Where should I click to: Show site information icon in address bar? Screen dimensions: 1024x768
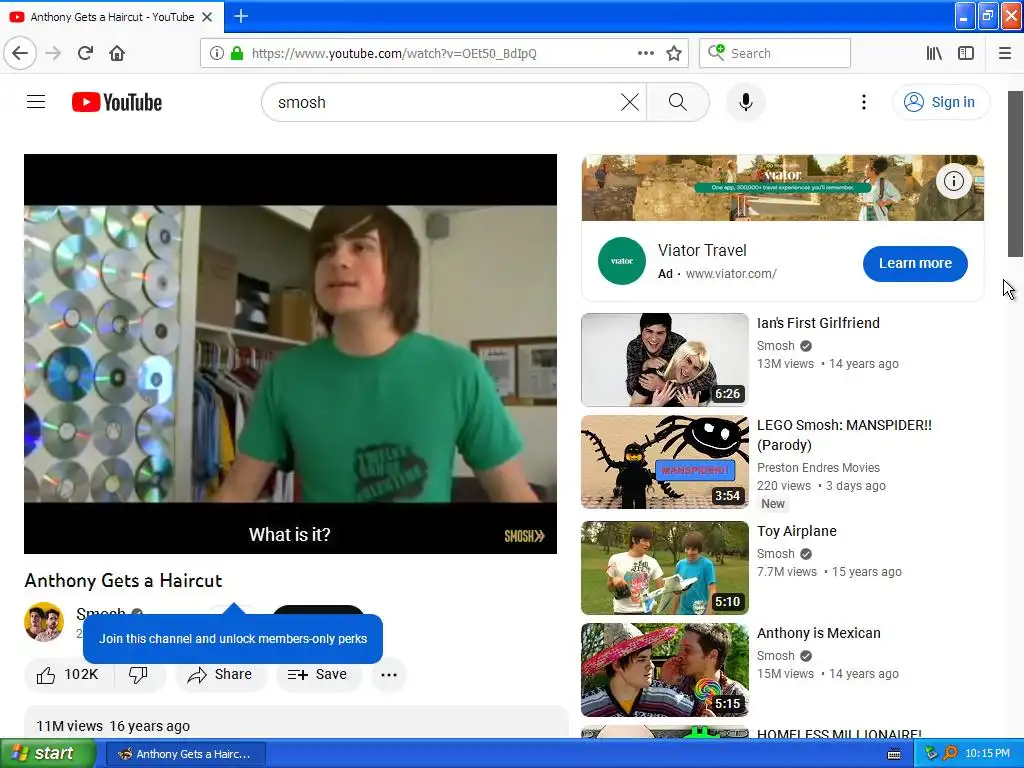coord(217,53)
